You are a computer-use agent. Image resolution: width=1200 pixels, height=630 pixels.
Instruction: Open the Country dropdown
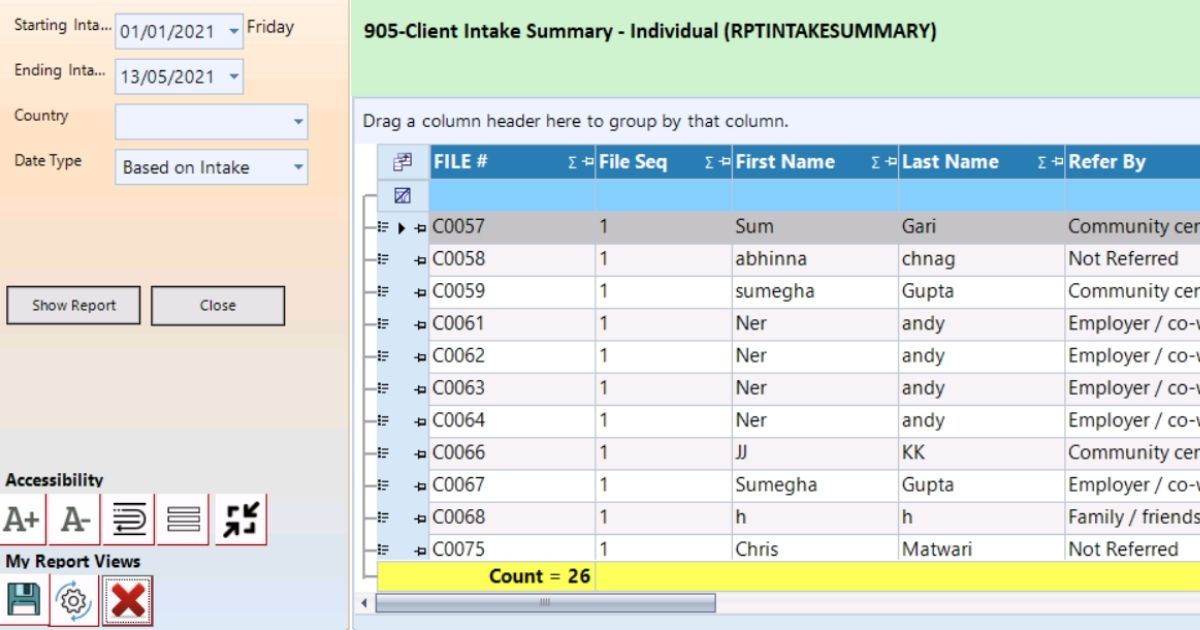[x=298, y=122]
